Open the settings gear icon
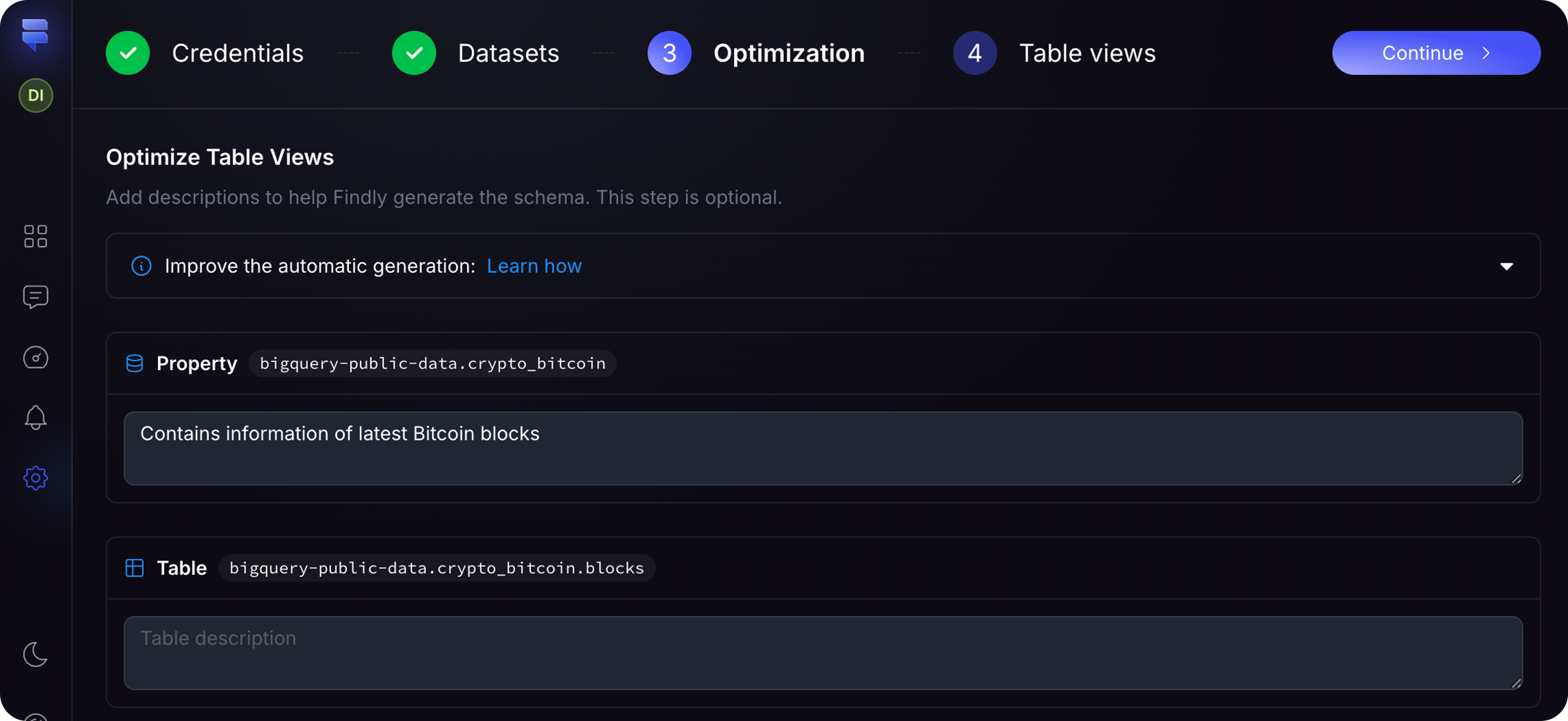This screenshot has width=1568, height=721. tap(36, 477)
